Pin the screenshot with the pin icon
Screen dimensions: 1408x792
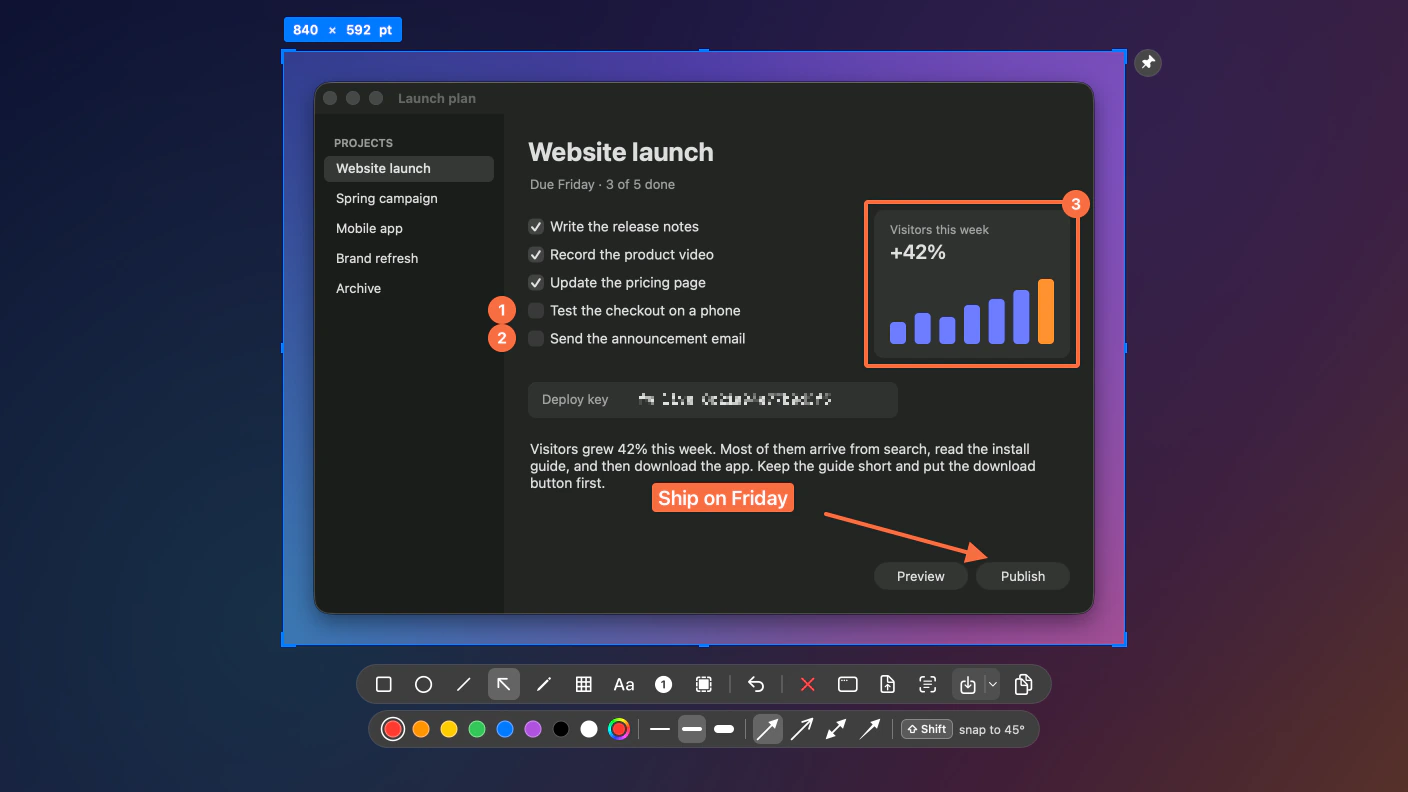pos(1148,63)
